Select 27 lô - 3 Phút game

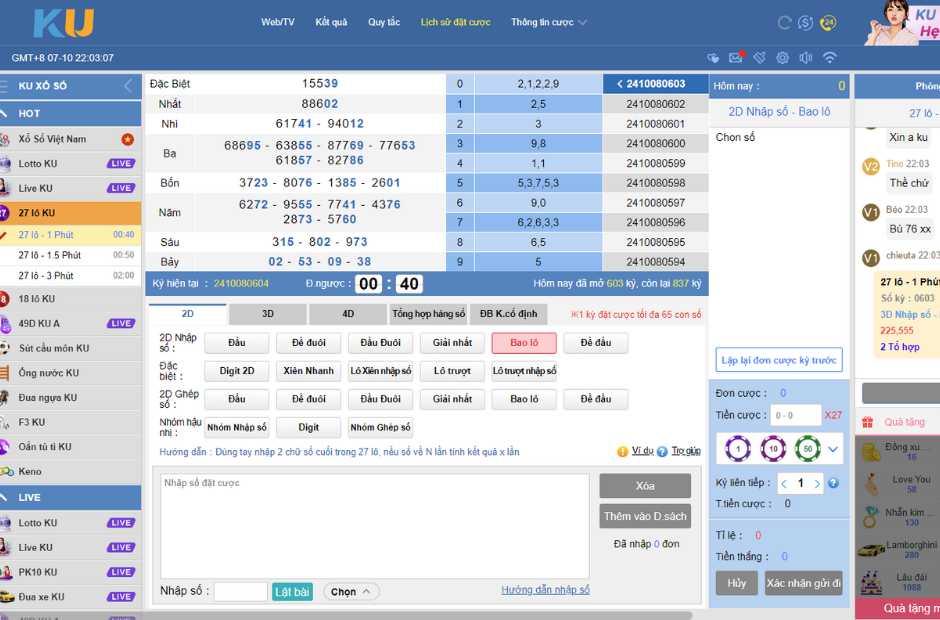point(71,275)
